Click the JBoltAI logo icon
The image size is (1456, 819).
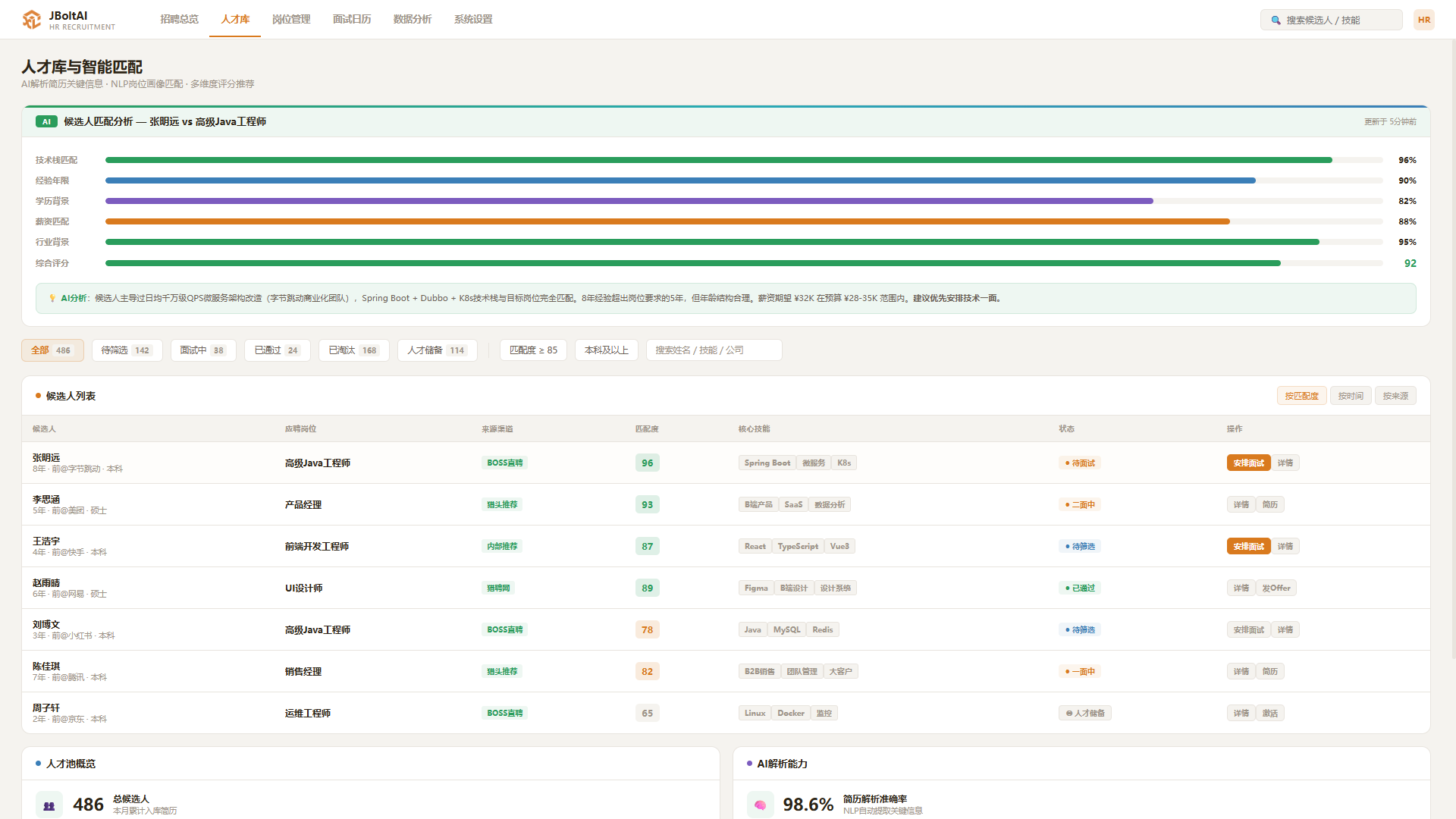(x=32, y=20)
